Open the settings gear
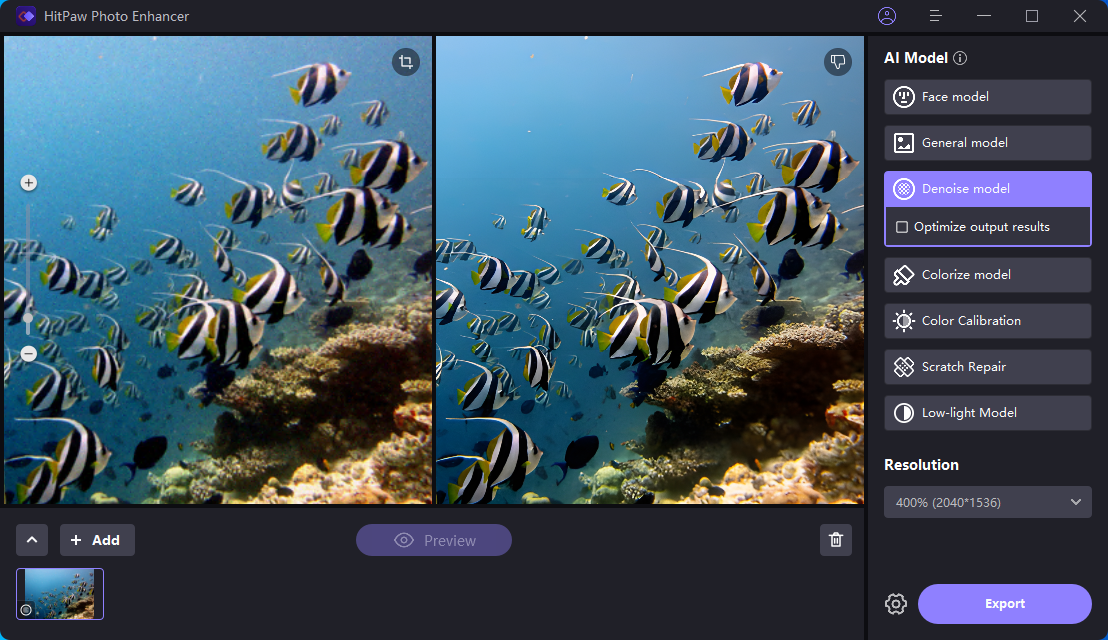Image resolution: width=1108 pixels, height=640 pixels. pos(895,603)
